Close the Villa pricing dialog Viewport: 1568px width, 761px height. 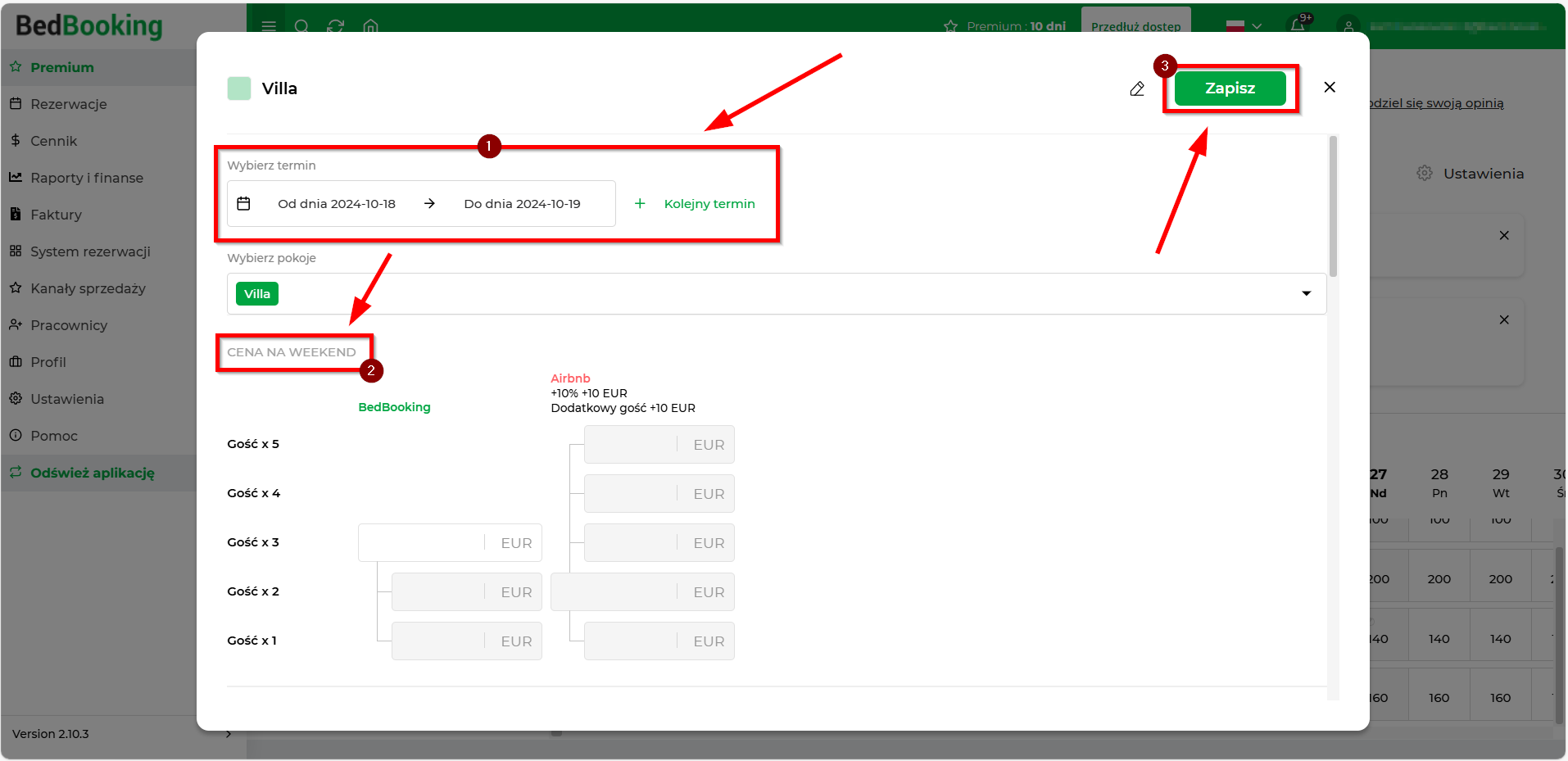coord(1330,87)
